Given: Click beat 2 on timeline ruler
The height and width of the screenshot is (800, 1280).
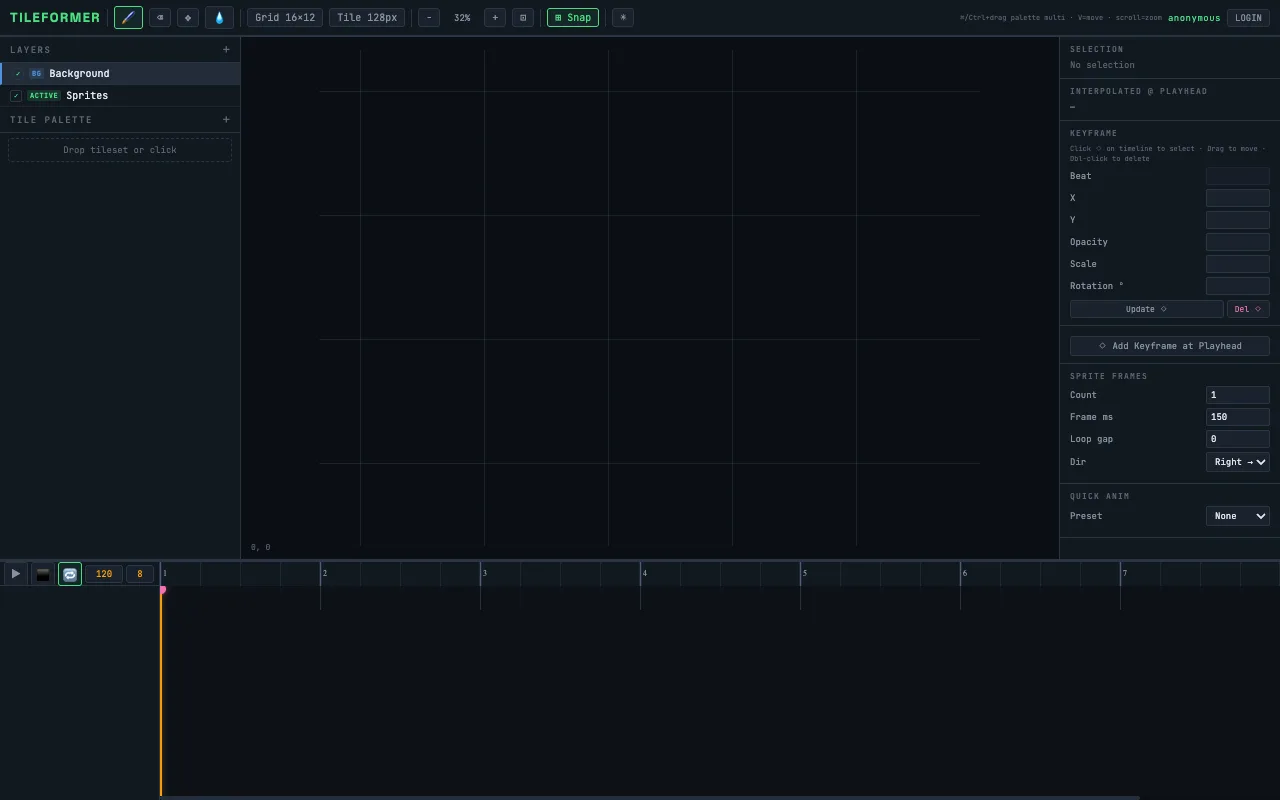Looking at the screenshot, I should [325, 573].
